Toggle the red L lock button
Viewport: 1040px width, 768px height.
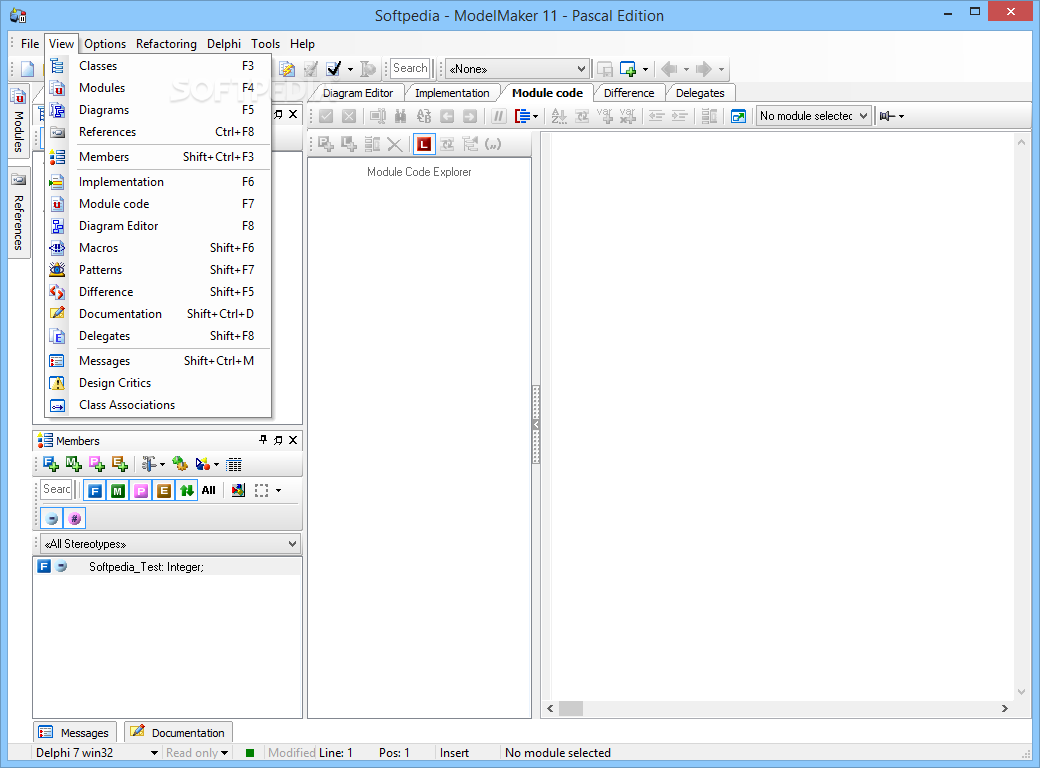(x=424, y=144)
